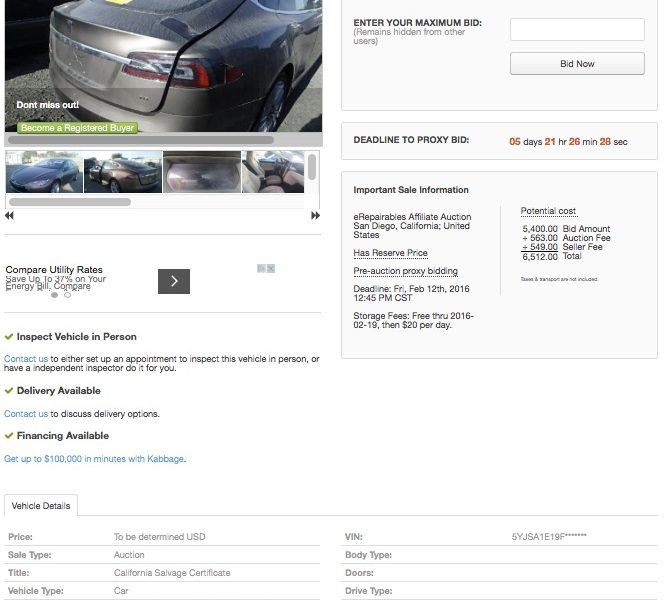Click the vertical scrollbar beside thumbnails
670x600 pixels.
pyautogui.click(x=312, y=166)
